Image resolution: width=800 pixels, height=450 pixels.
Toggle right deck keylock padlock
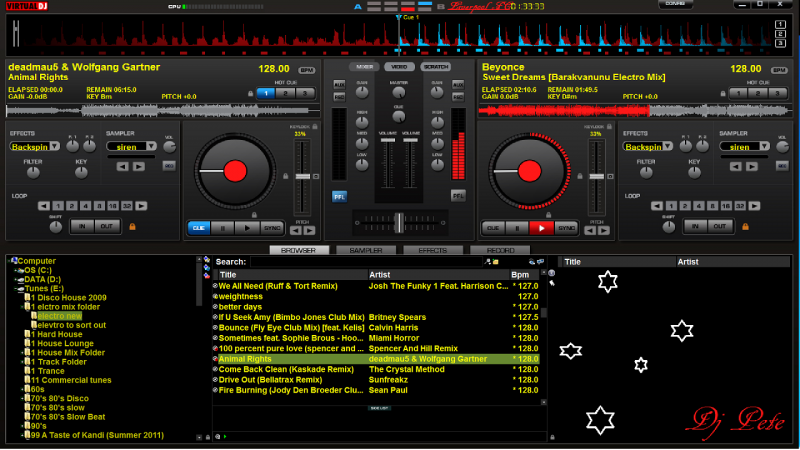(609, 127)
